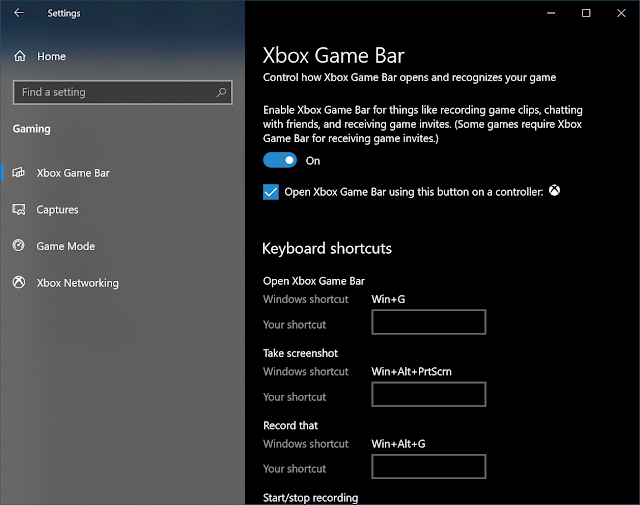Click the On label beside the toggle
This screenshot has width=640, height=505.
pos(313,161)
